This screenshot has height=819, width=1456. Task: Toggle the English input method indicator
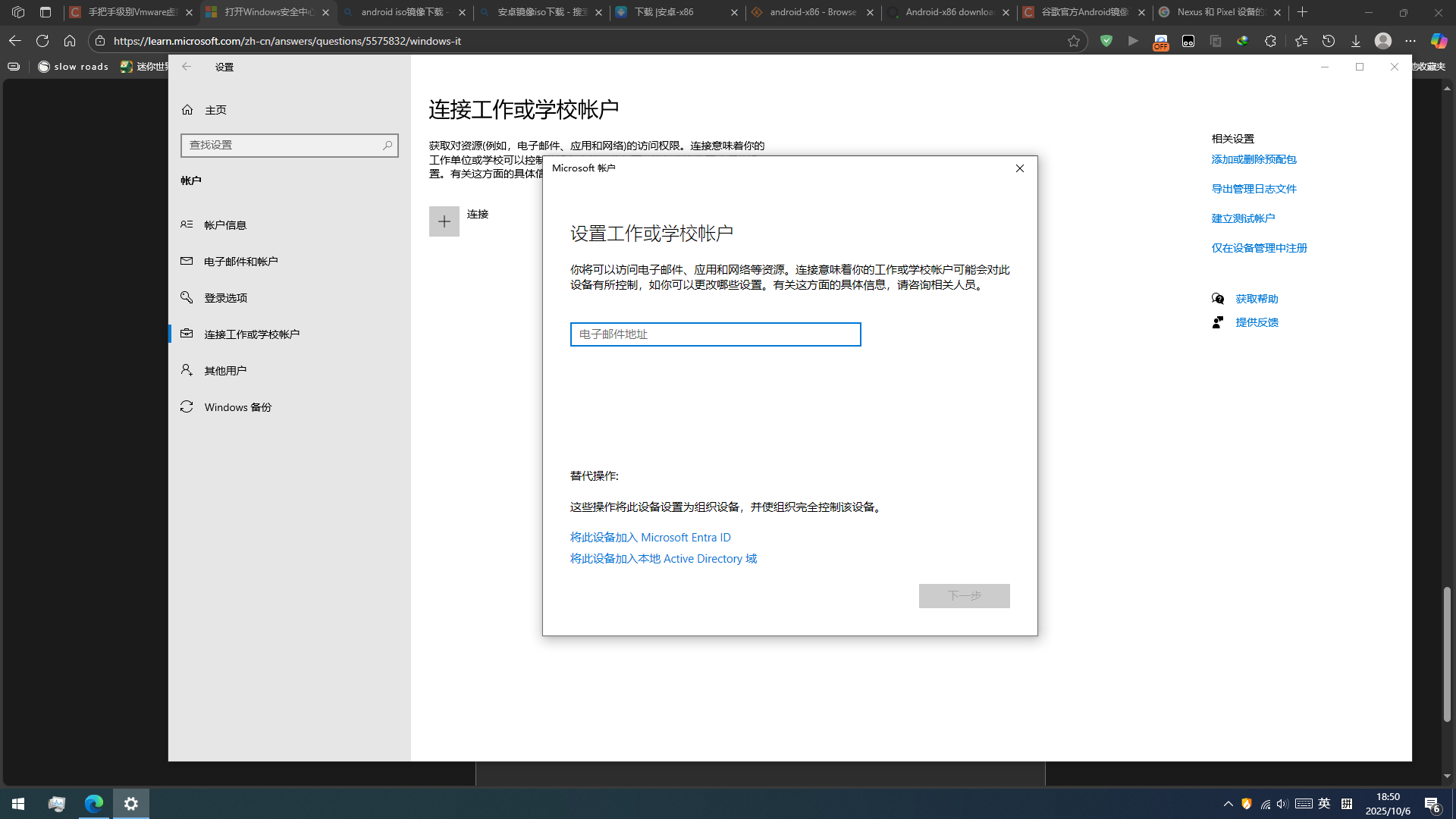(1324, 804)
